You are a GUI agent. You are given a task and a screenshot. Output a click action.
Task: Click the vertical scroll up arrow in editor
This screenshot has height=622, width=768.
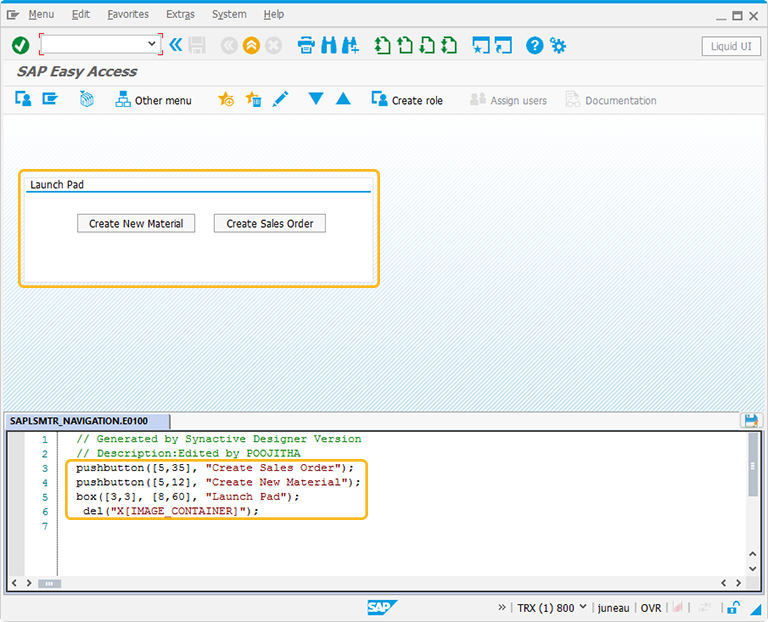click(753, 554)
